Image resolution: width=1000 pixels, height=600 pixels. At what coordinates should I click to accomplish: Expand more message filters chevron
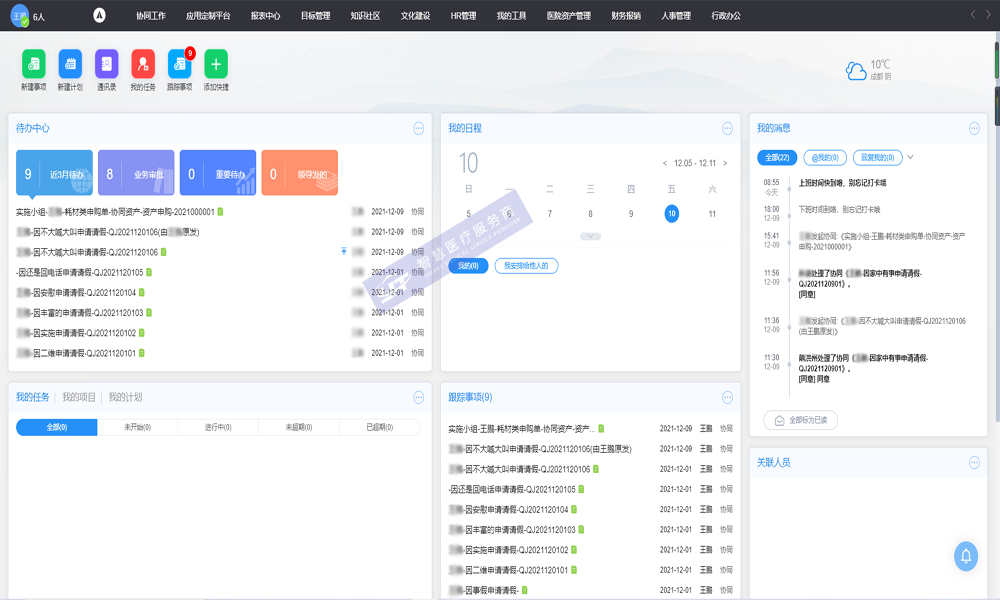(x=910, y=158)
